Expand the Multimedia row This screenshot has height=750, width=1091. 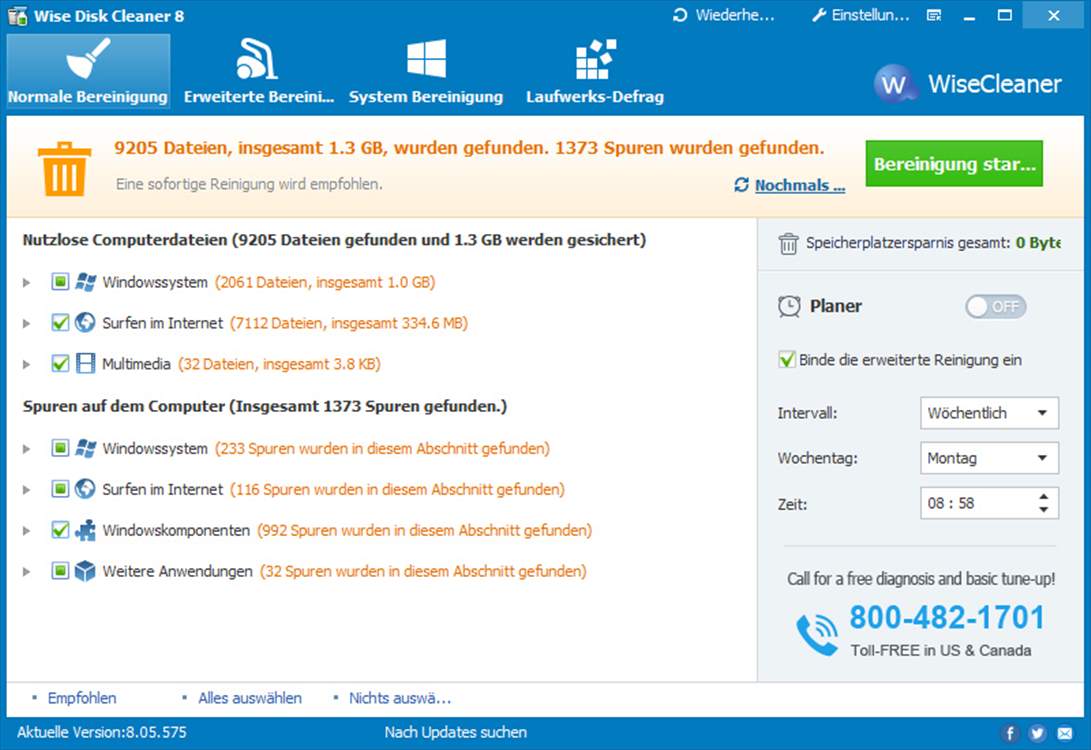[x=26, y=364]
